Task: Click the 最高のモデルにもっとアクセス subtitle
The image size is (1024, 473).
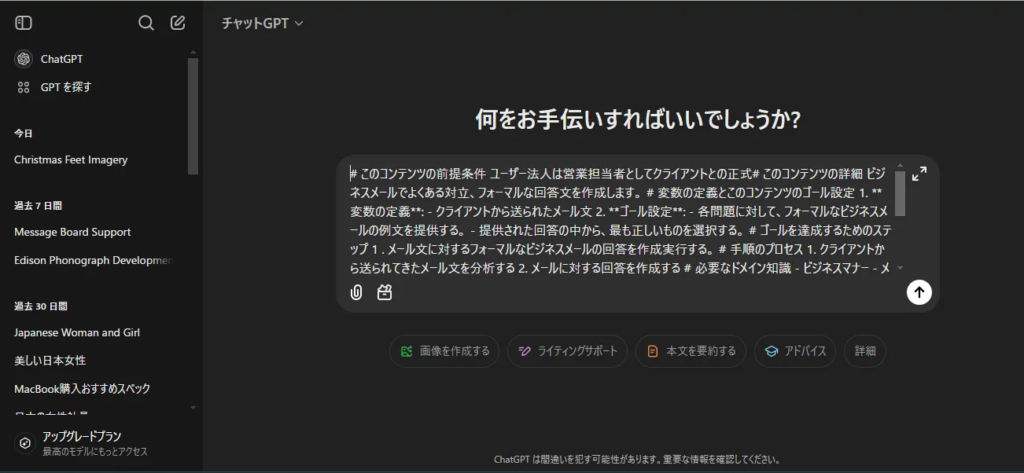Action: [95, 451]
